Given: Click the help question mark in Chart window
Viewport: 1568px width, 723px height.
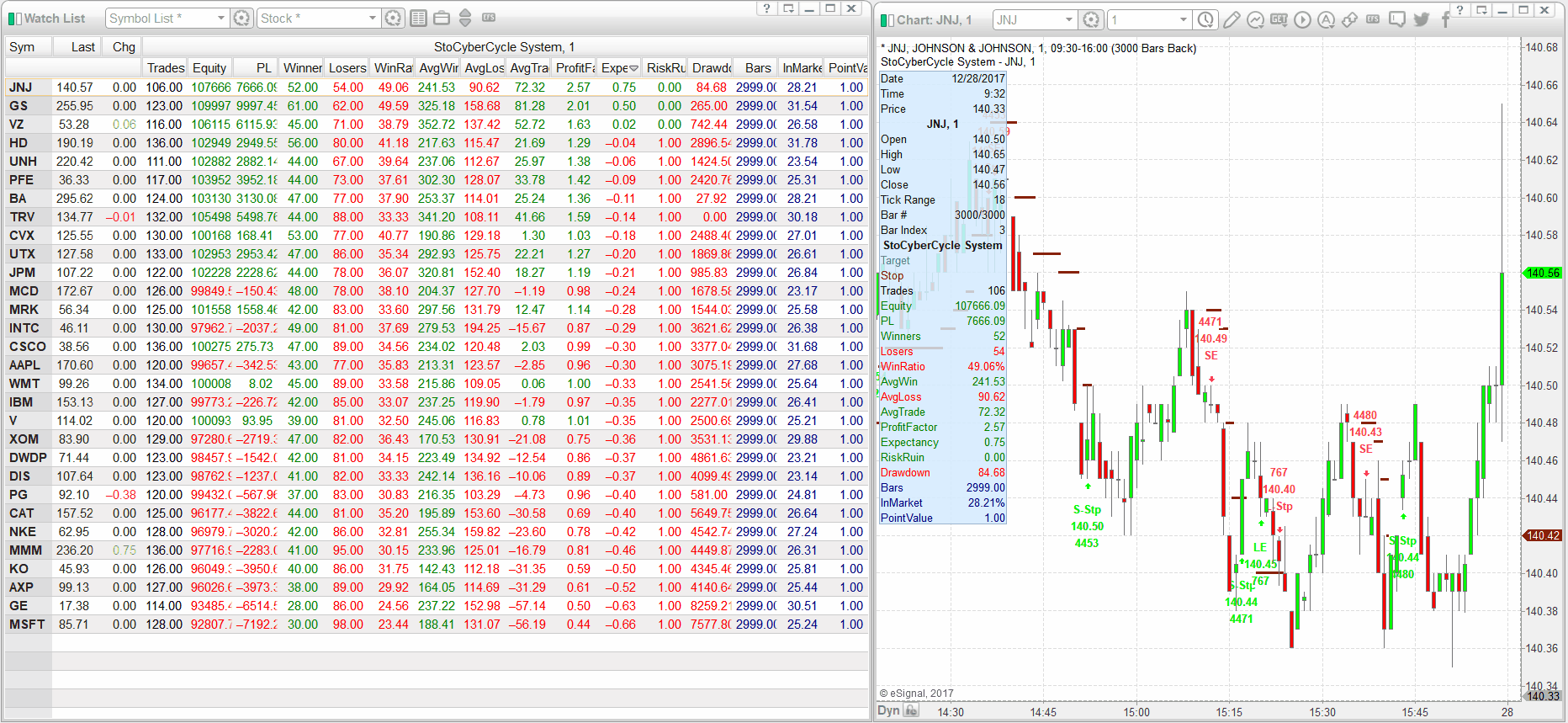Looking at the screenshot, I should pyautogui.click(x=1459, y=9).
